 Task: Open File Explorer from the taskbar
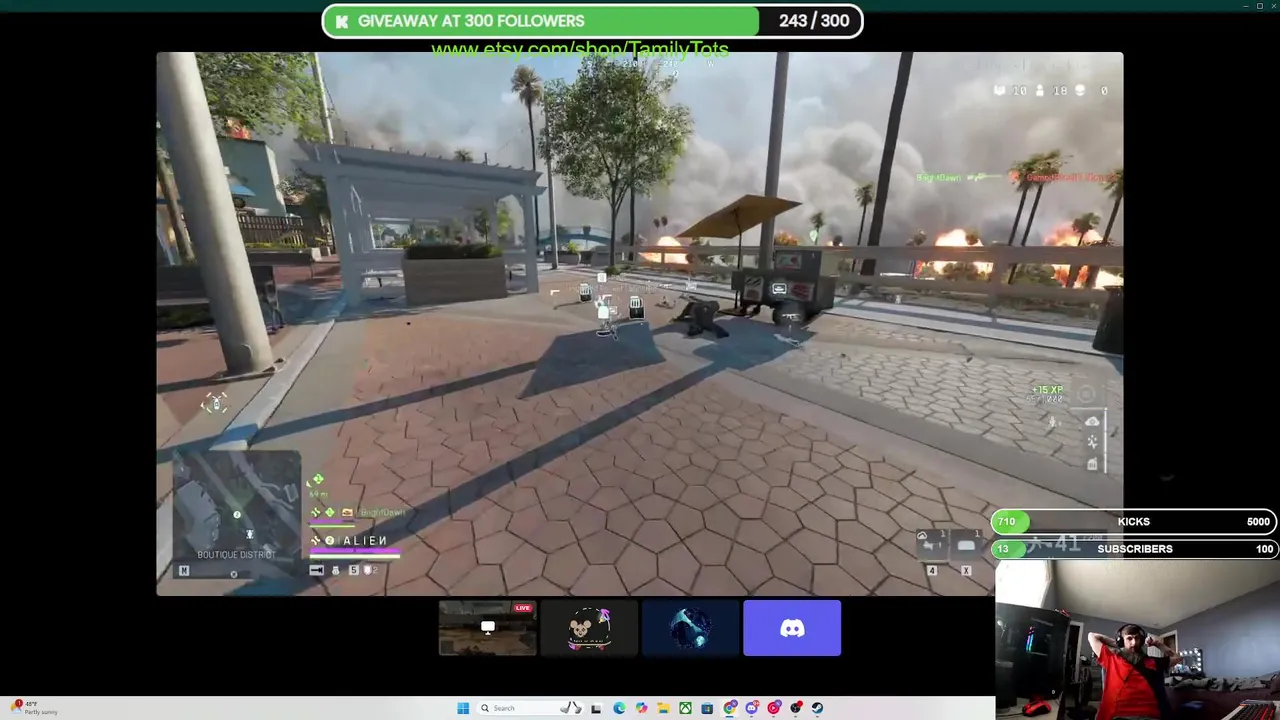click(663, 708)
